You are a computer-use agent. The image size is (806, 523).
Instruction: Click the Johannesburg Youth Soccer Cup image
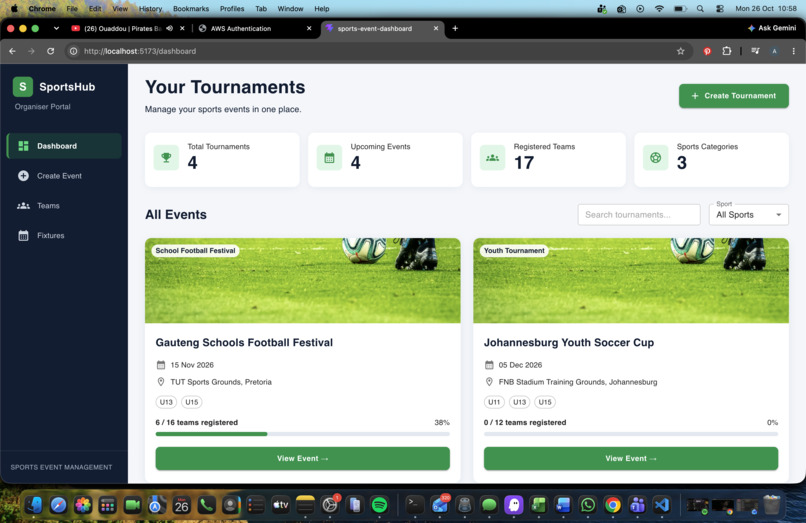631,280
